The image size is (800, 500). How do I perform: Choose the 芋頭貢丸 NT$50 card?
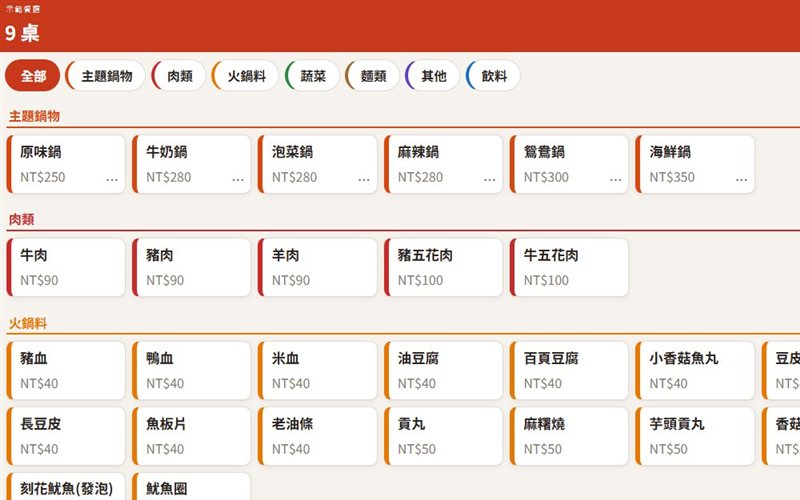695,436
